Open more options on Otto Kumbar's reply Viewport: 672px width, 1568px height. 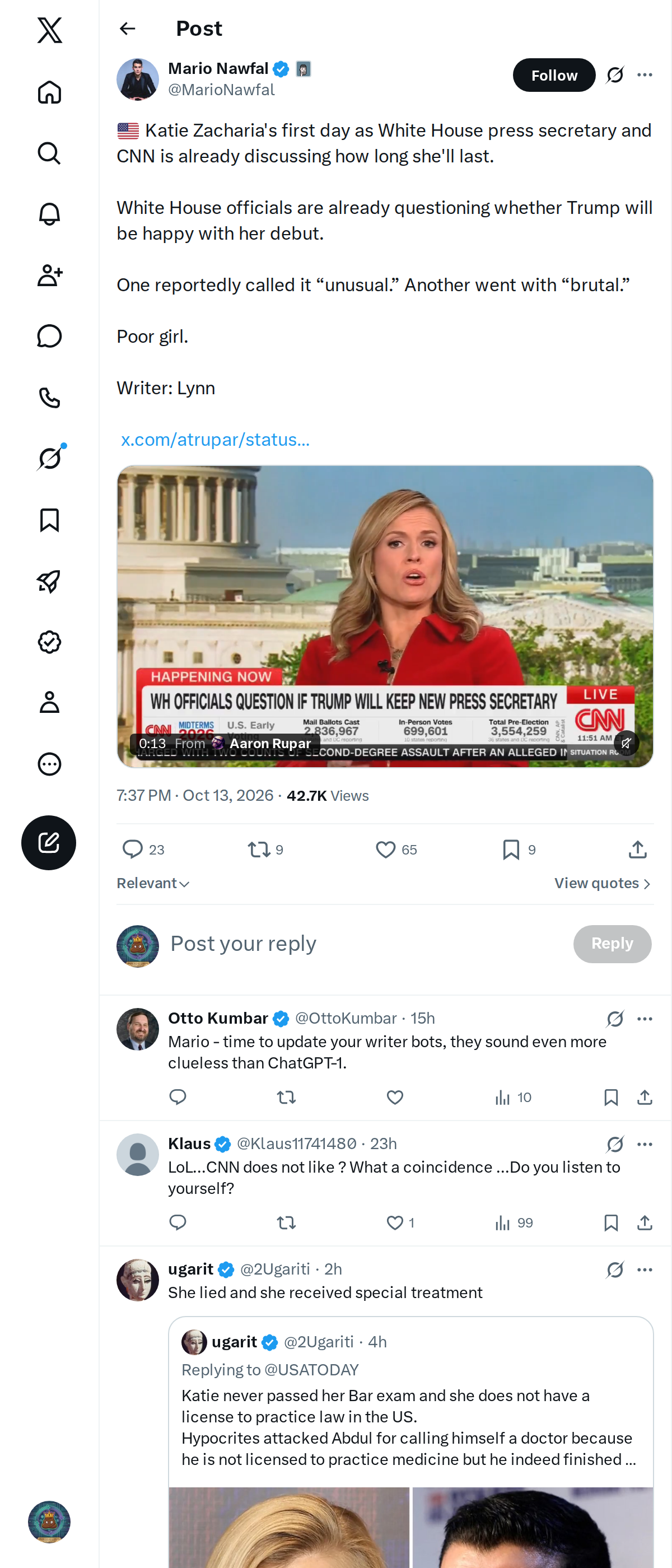pyautogui.click(x=645, y=1018)
